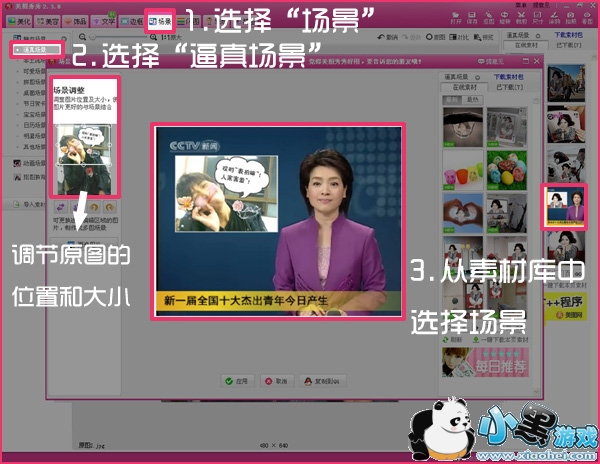The image size is (600, 464).
Task: Click the 裁剪 (crop) scissors icon
Action: tap(521, 18)
